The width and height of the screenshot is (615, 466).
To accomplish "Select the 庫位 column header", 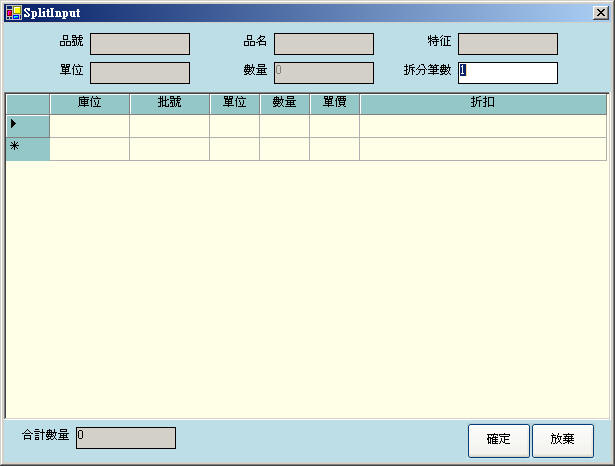I will click(x=89, y=104).
